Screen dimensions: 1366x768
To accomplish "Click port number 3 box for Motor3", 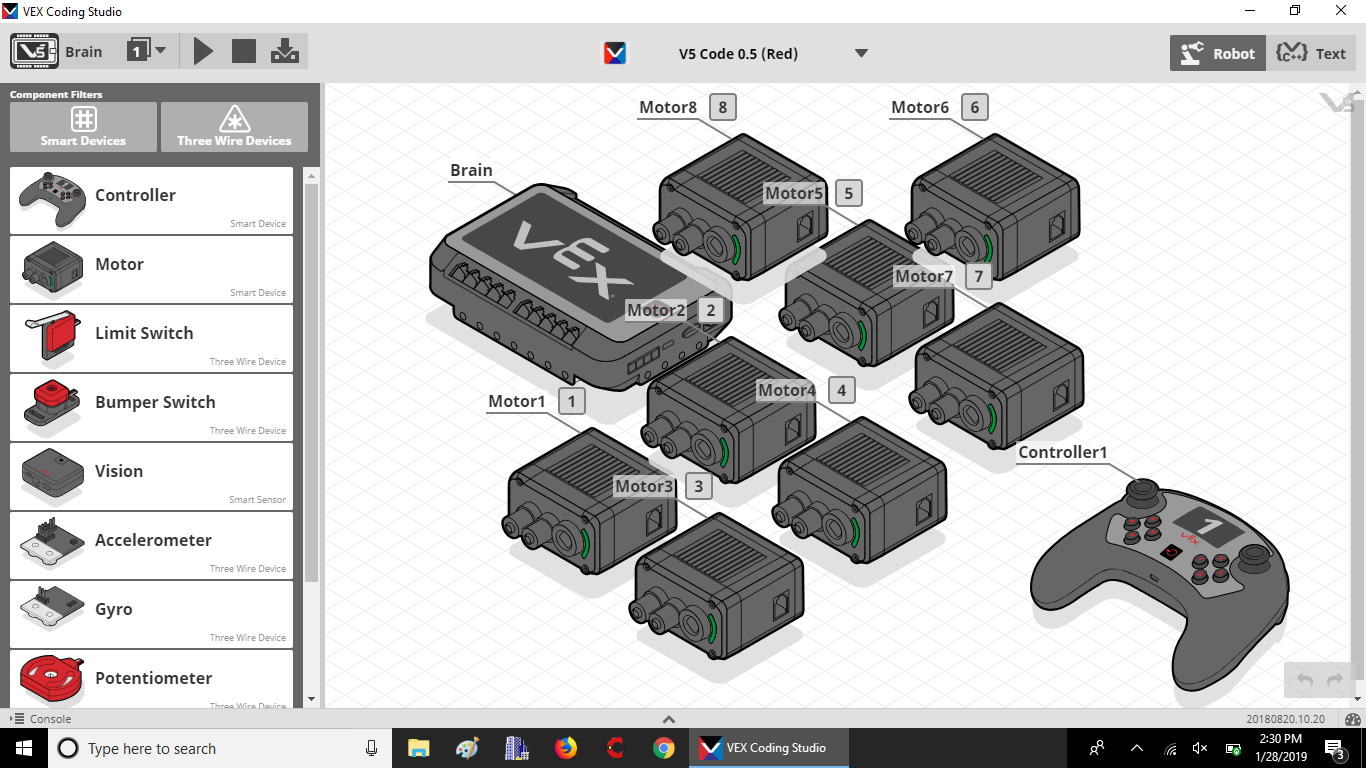I will click(698, 487).
